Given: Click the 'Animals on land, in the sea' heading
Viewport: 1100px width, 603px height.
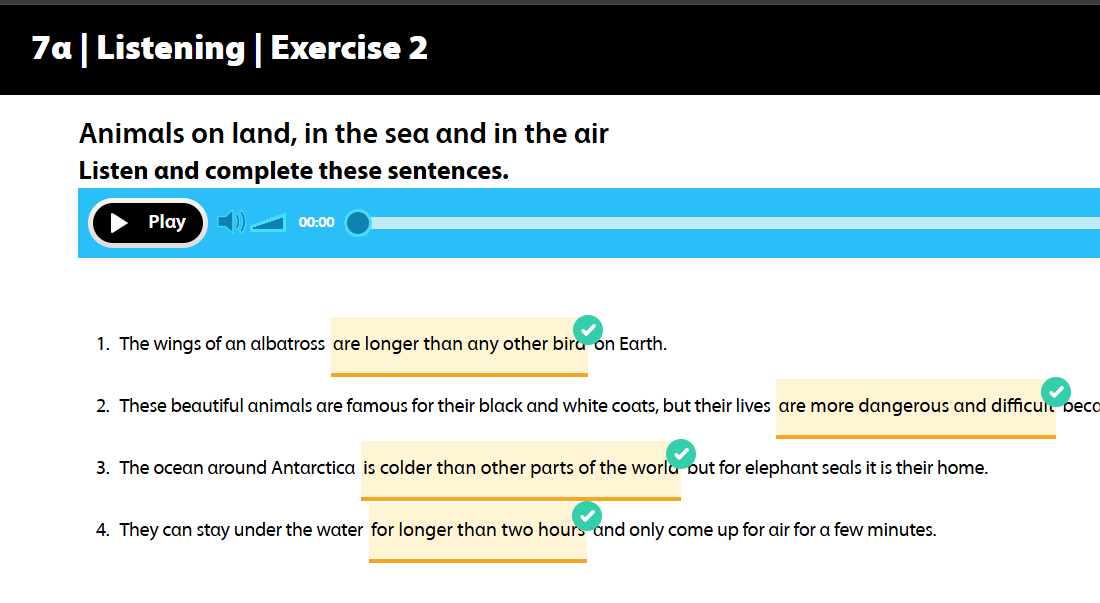Looking at the screenshot, I should 343,133.
